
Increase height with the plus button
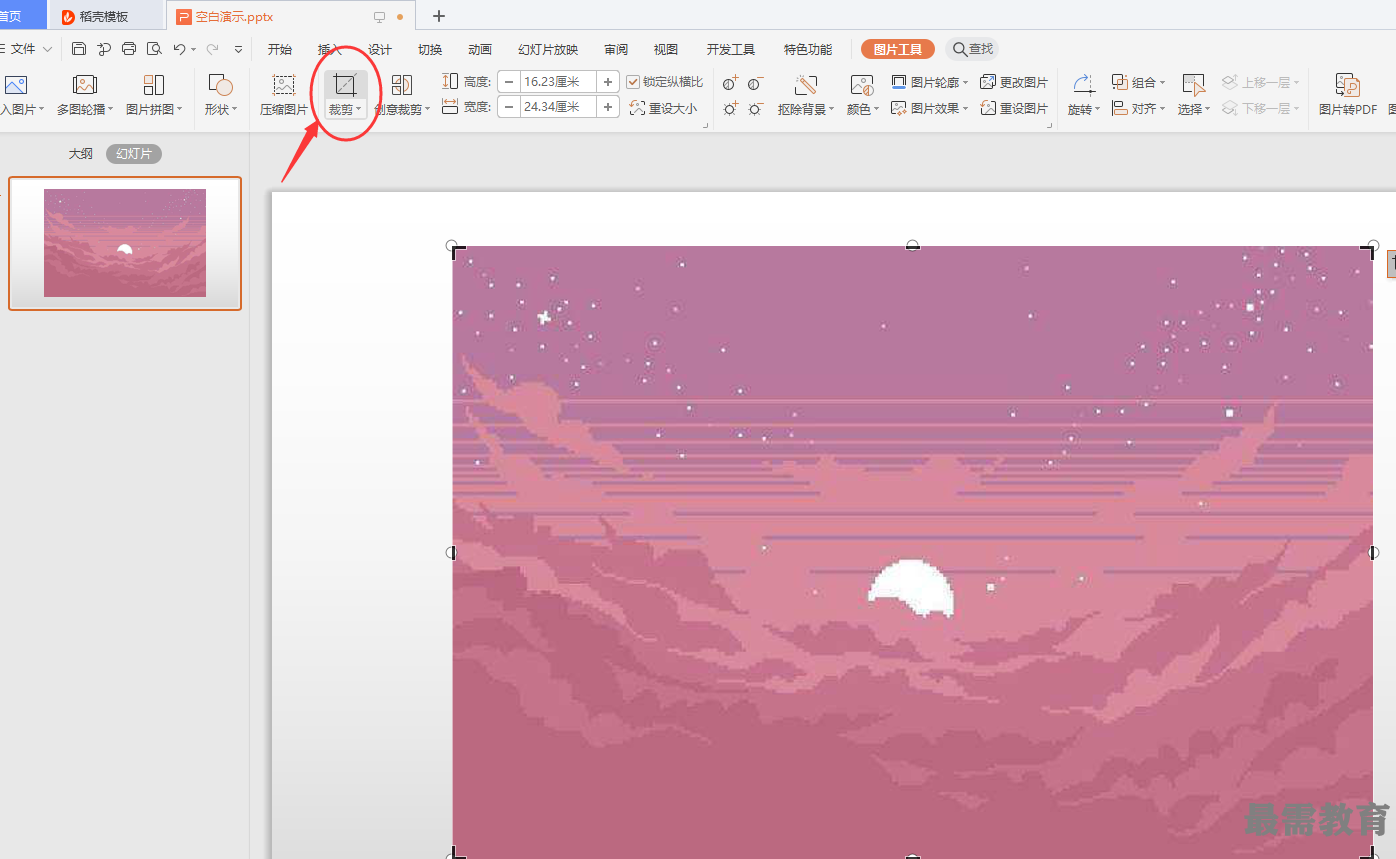[x=608, y=82]
